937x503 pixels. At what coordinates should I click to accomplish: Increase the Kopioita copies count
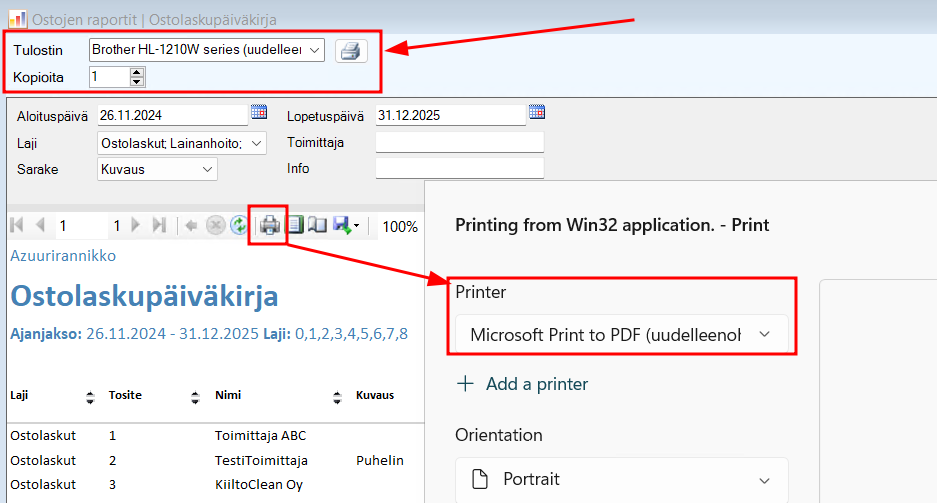coord(137,72)
